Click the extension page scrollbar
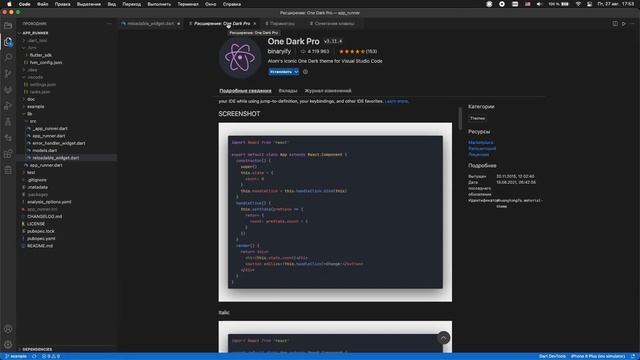The image size is (640, 360). (x=460, y=118)
